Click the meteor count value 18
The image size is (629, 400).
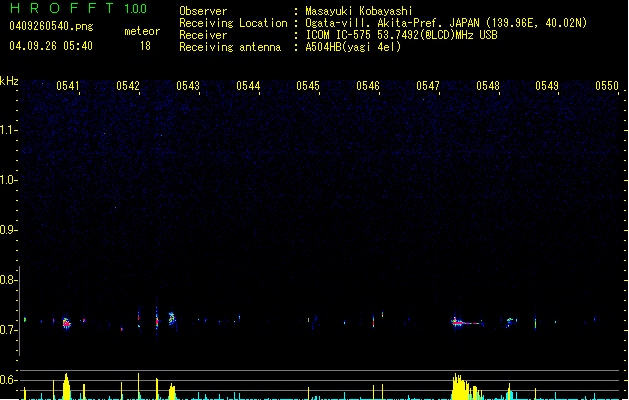coord(145,46)
